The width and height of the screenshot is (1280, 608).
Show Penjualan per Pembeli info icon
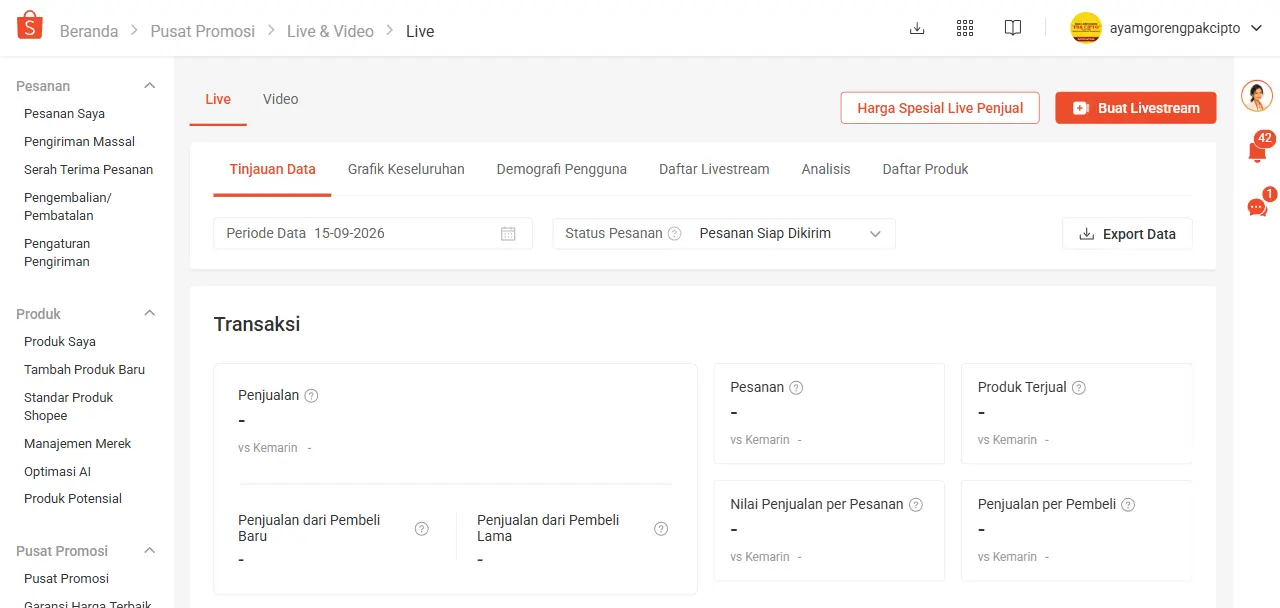(x=1128, y=505)
